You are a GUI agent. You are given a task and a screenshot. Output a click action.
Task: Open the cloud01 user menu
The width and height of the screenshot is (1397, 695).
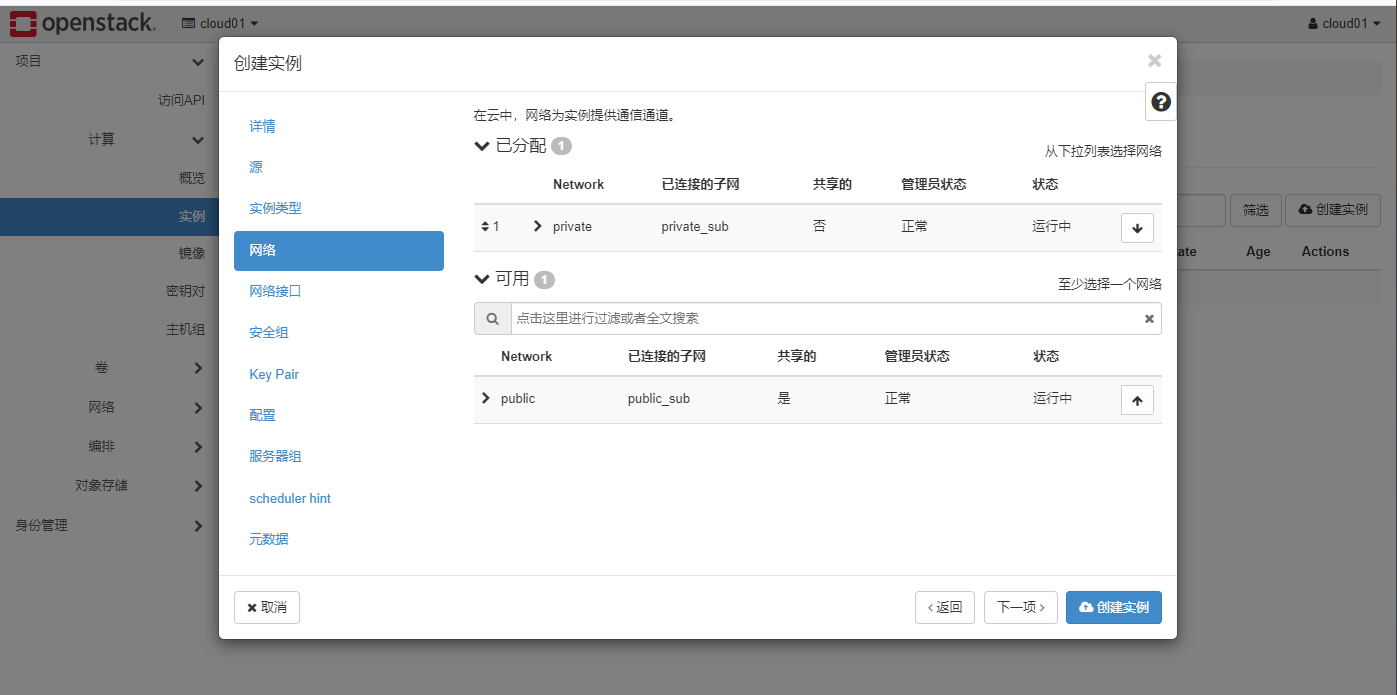tap(1344, 23)
